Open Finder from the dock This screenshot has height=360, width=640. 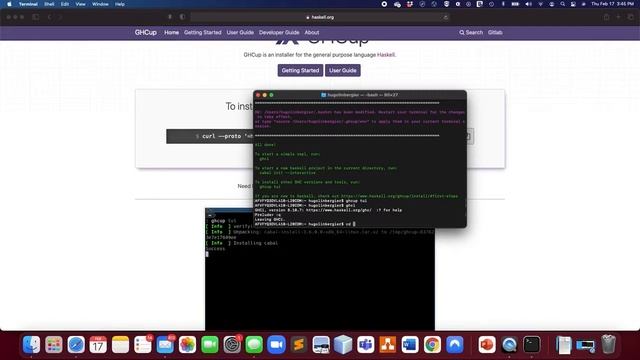[x=31, y=345]
